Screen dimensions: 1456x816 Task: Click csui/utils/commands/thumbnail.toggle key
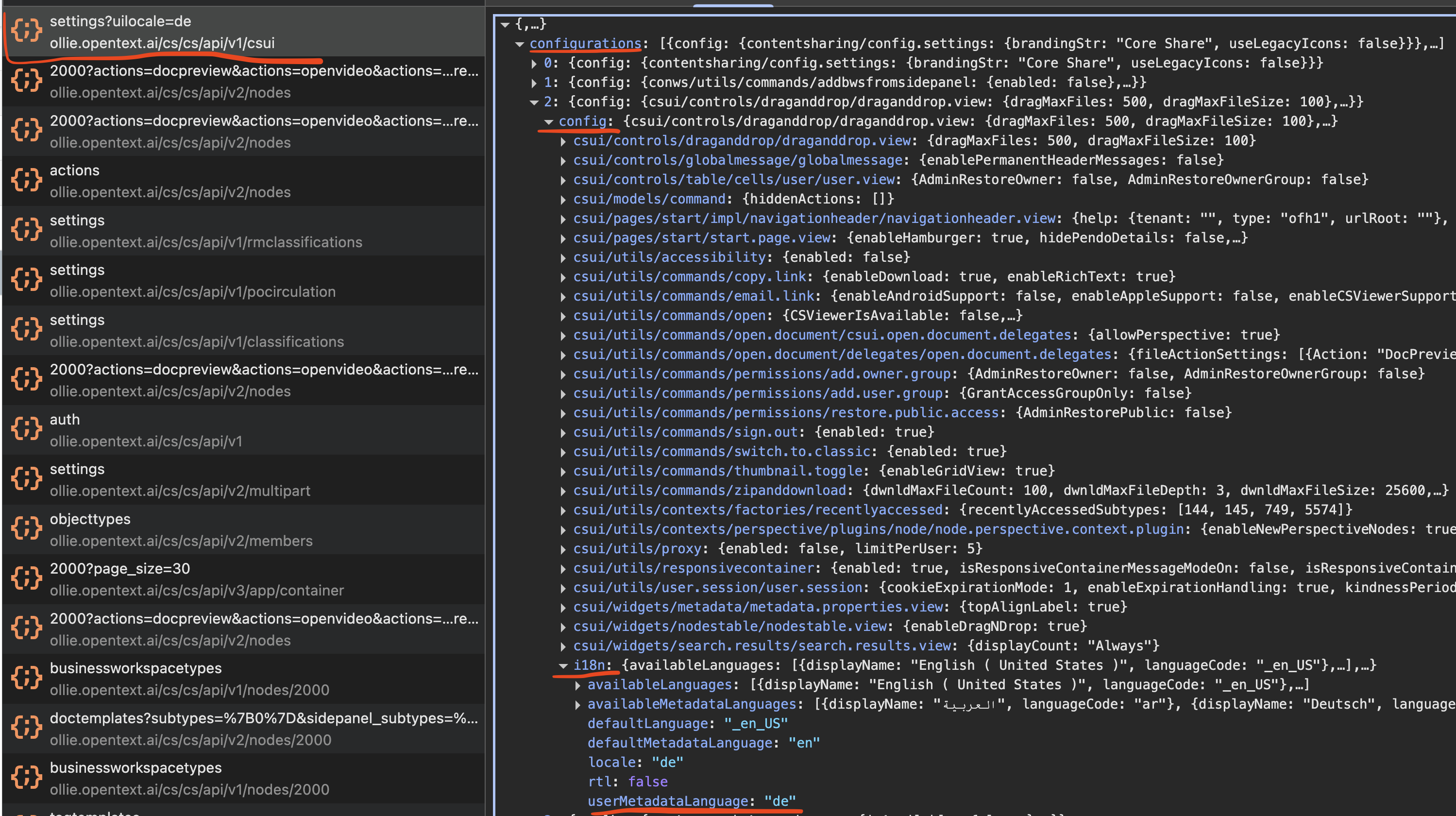coord(718,471)
